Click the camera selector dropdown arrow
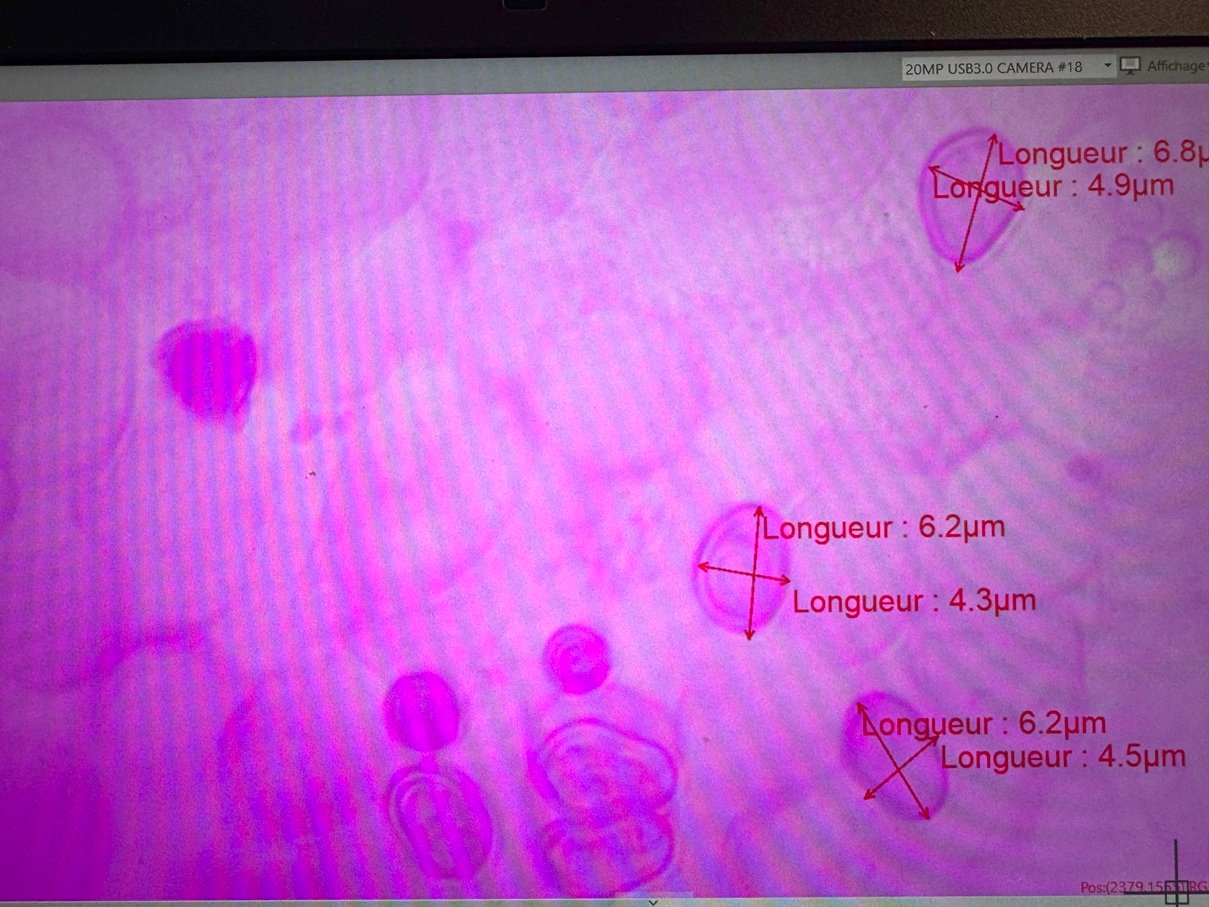 1107,67
